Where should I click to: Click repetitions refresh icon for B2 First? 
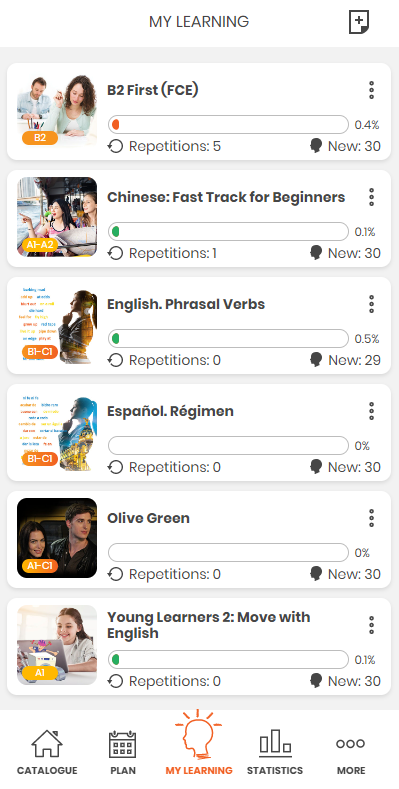115,146
